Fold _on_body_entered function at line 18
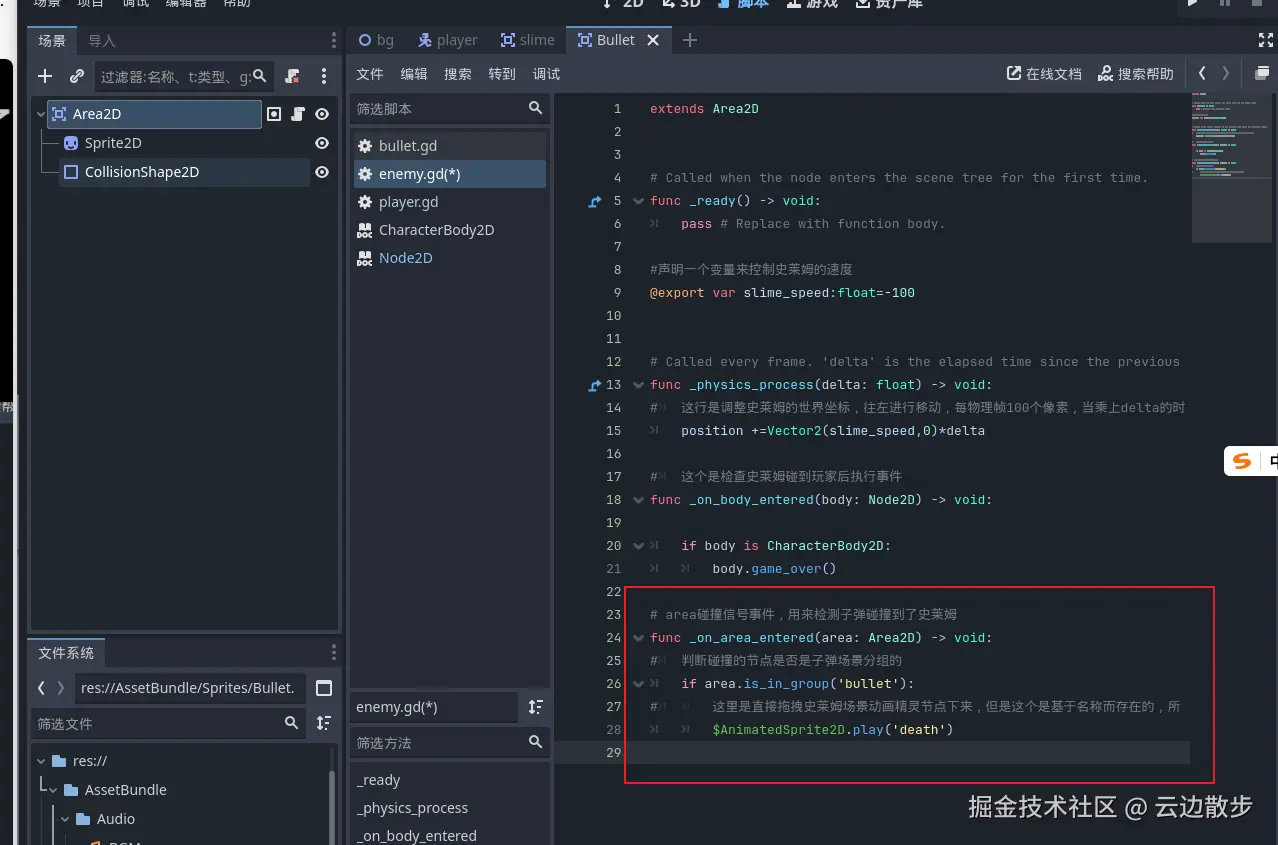This screenshot has height=845, width=1278. tap(638, 500)
